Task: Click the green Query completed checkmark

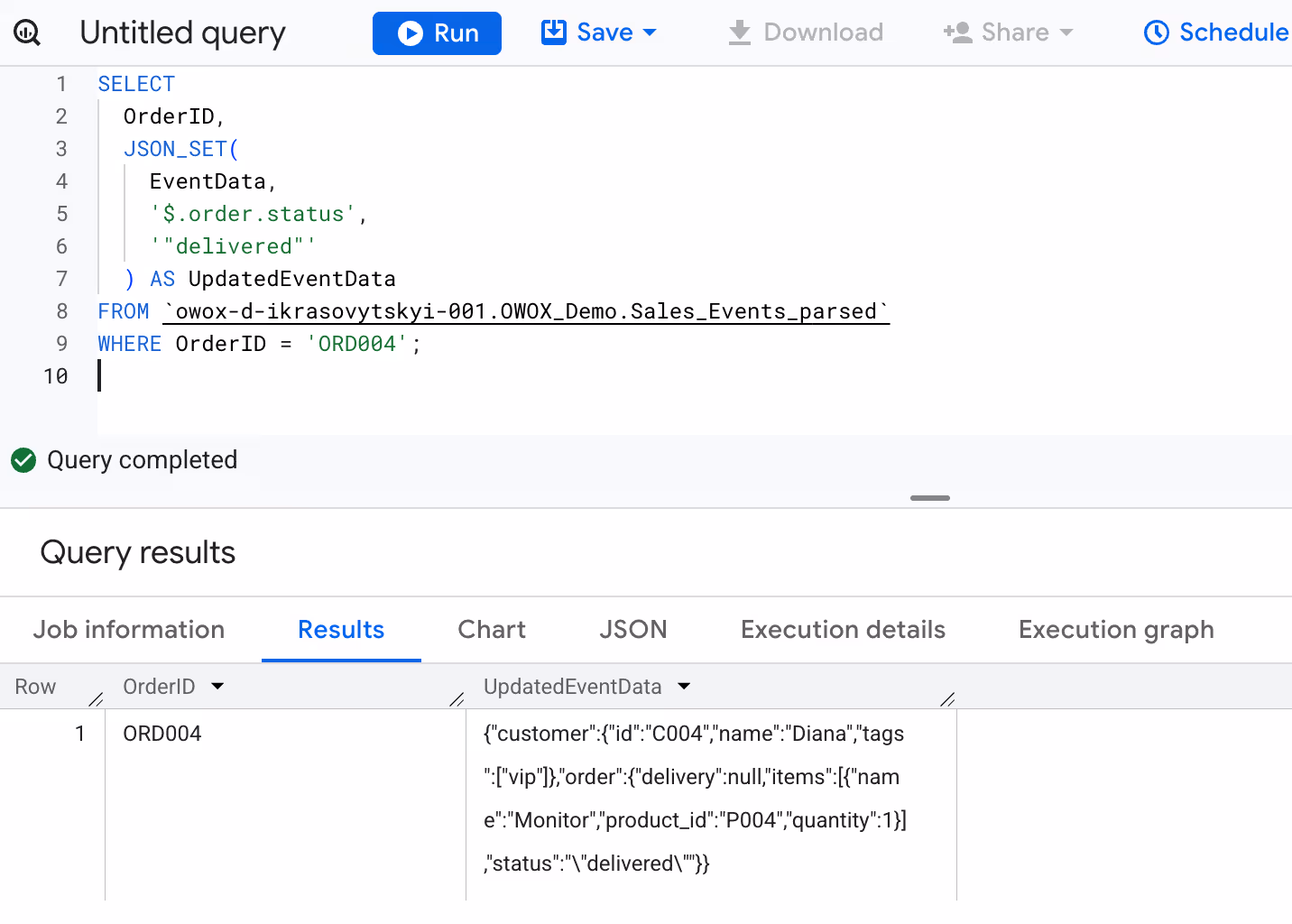Action: click(23, 460)
